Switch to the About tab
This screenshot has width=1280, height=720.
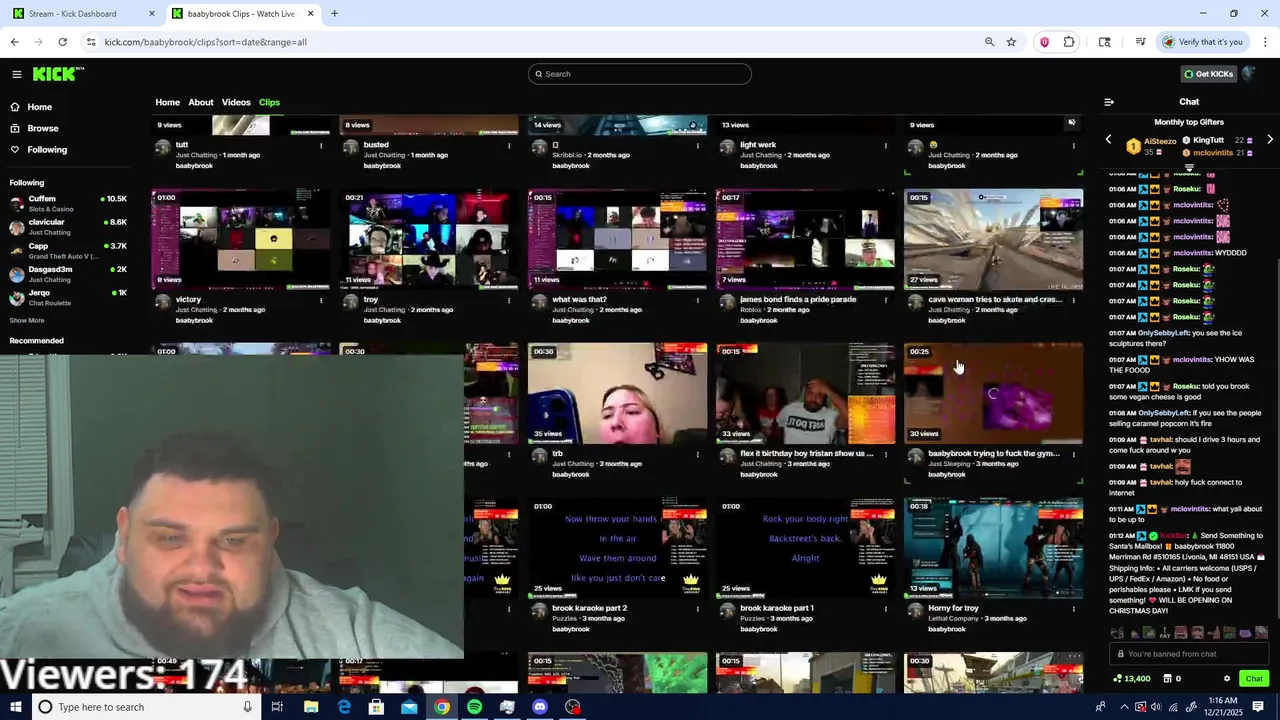point(201,102)
